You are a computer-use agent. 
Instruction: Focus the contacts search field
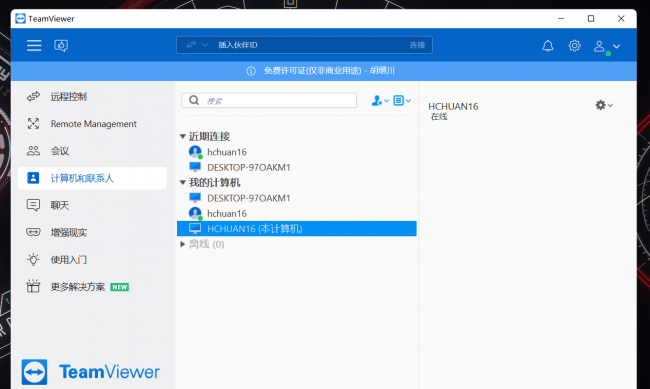pyautogui.click(x=269, y=100)
